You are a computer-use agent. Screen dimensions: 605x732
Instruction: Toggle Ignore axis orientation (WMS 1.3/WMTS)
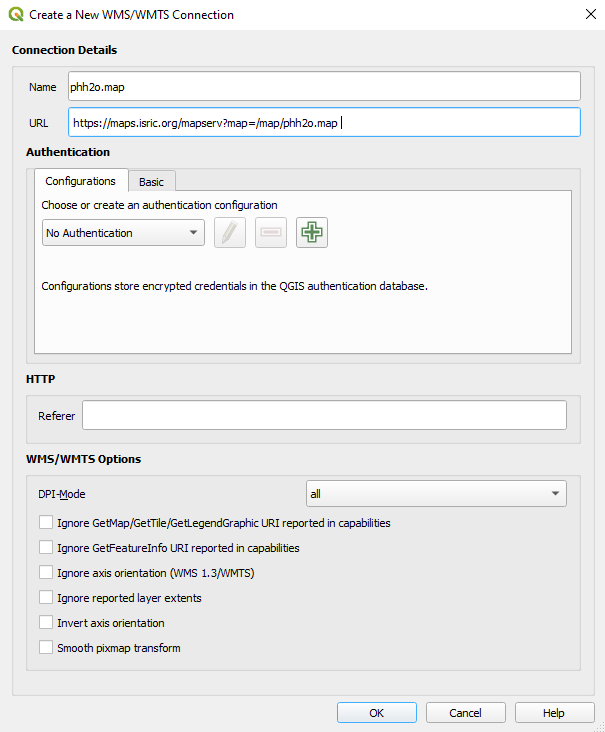point(46,572)
